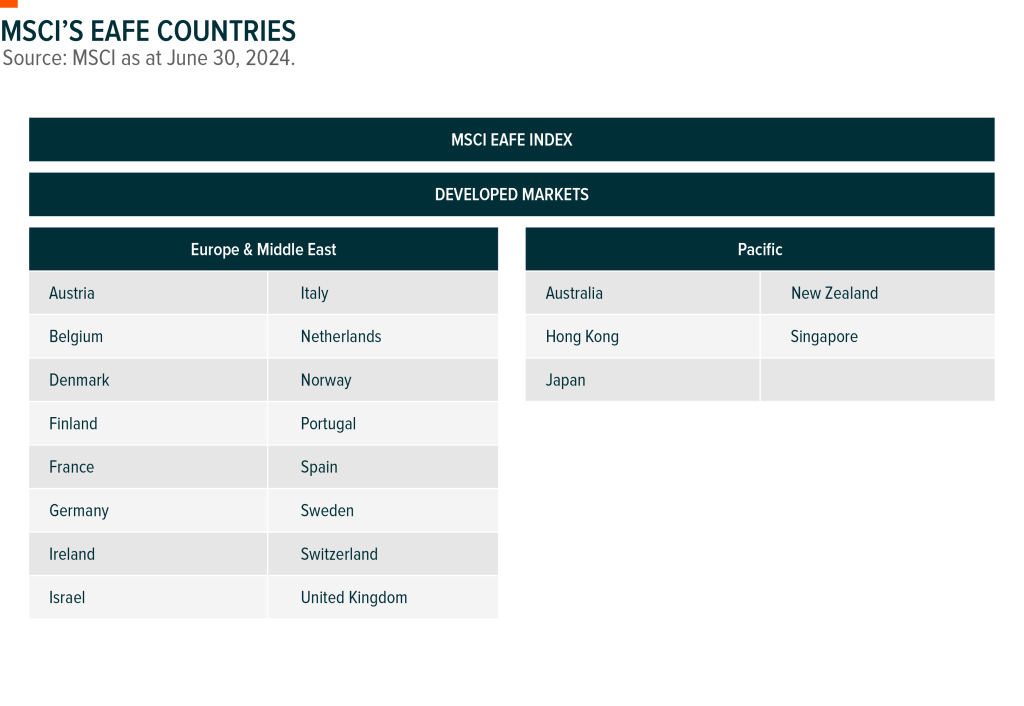The width and height of the screenshot is (1024, 706).
Task: Click the 'Spain' table cell
Action: (x=383, y=467)
